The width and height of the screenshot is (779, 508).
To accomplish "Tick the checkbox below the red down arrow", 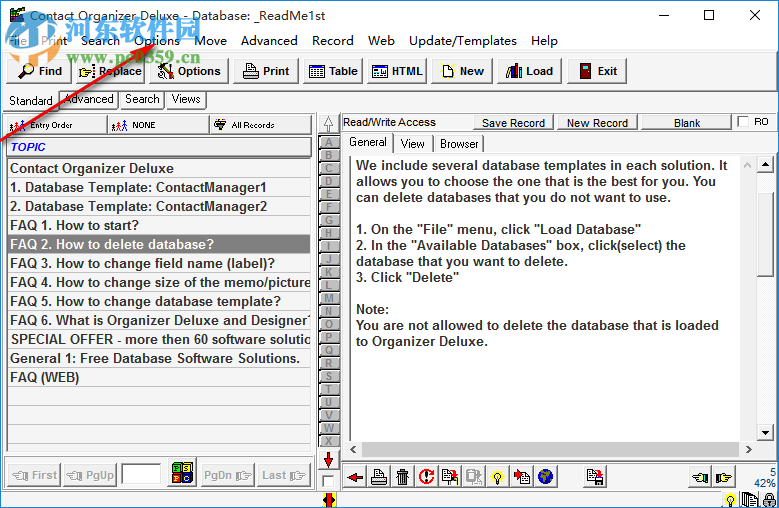I will point(328,481).
